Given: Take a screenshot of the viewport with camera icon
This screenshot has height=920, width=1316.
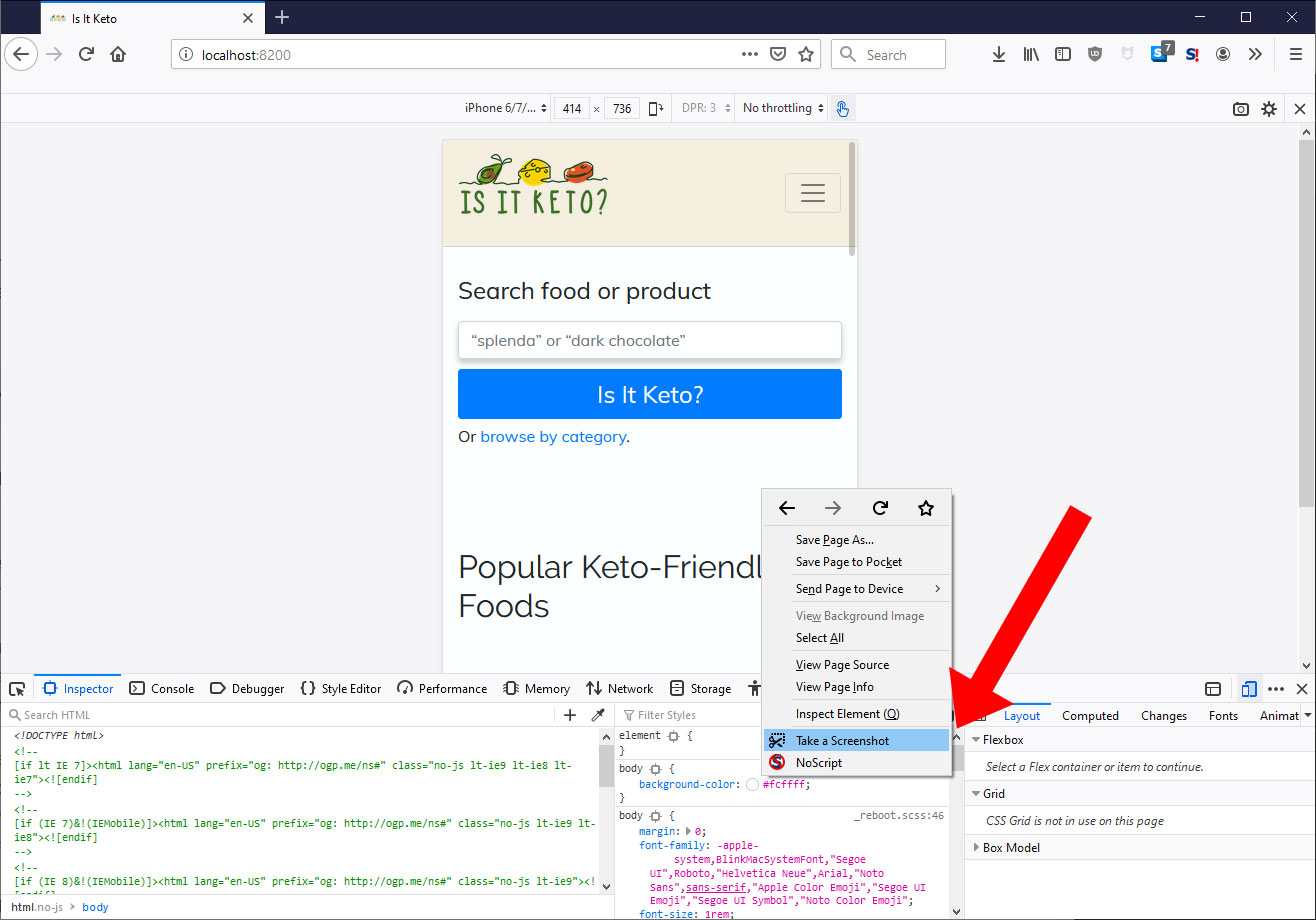Looking at the screenshot, I should coord(1241,109).
